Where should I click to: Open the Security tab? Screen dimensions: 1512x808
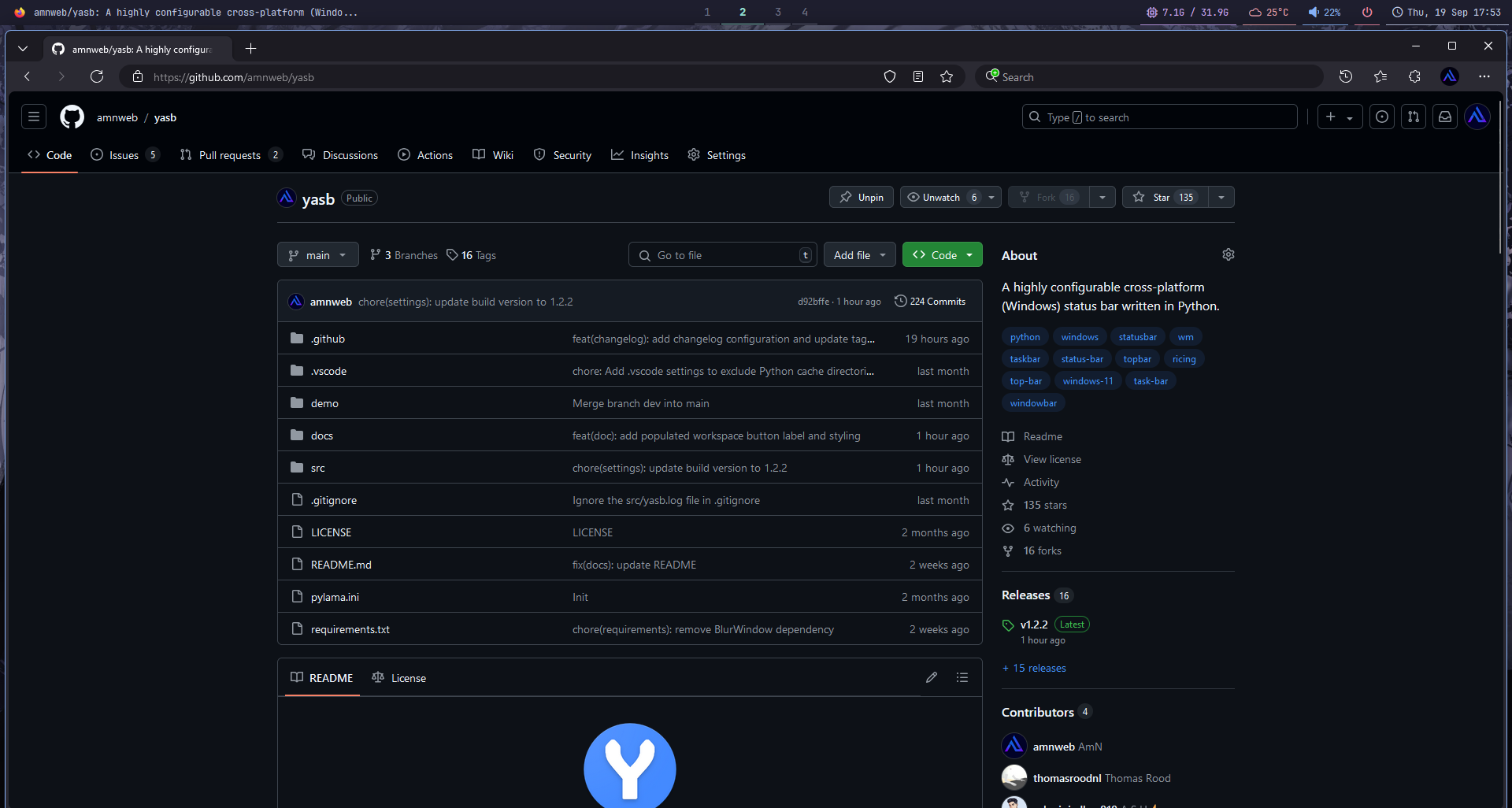coord(563,155)
